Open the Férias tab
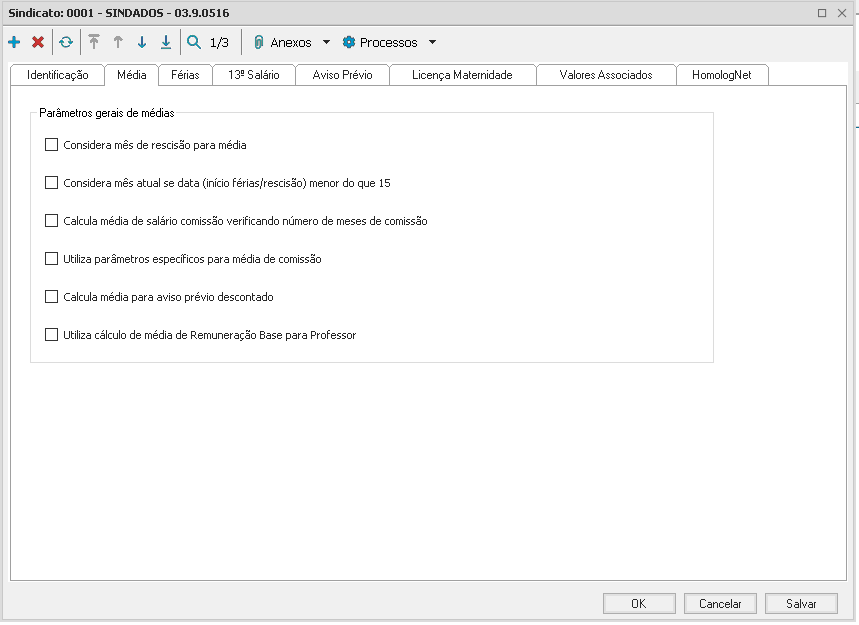 [185, 75]
